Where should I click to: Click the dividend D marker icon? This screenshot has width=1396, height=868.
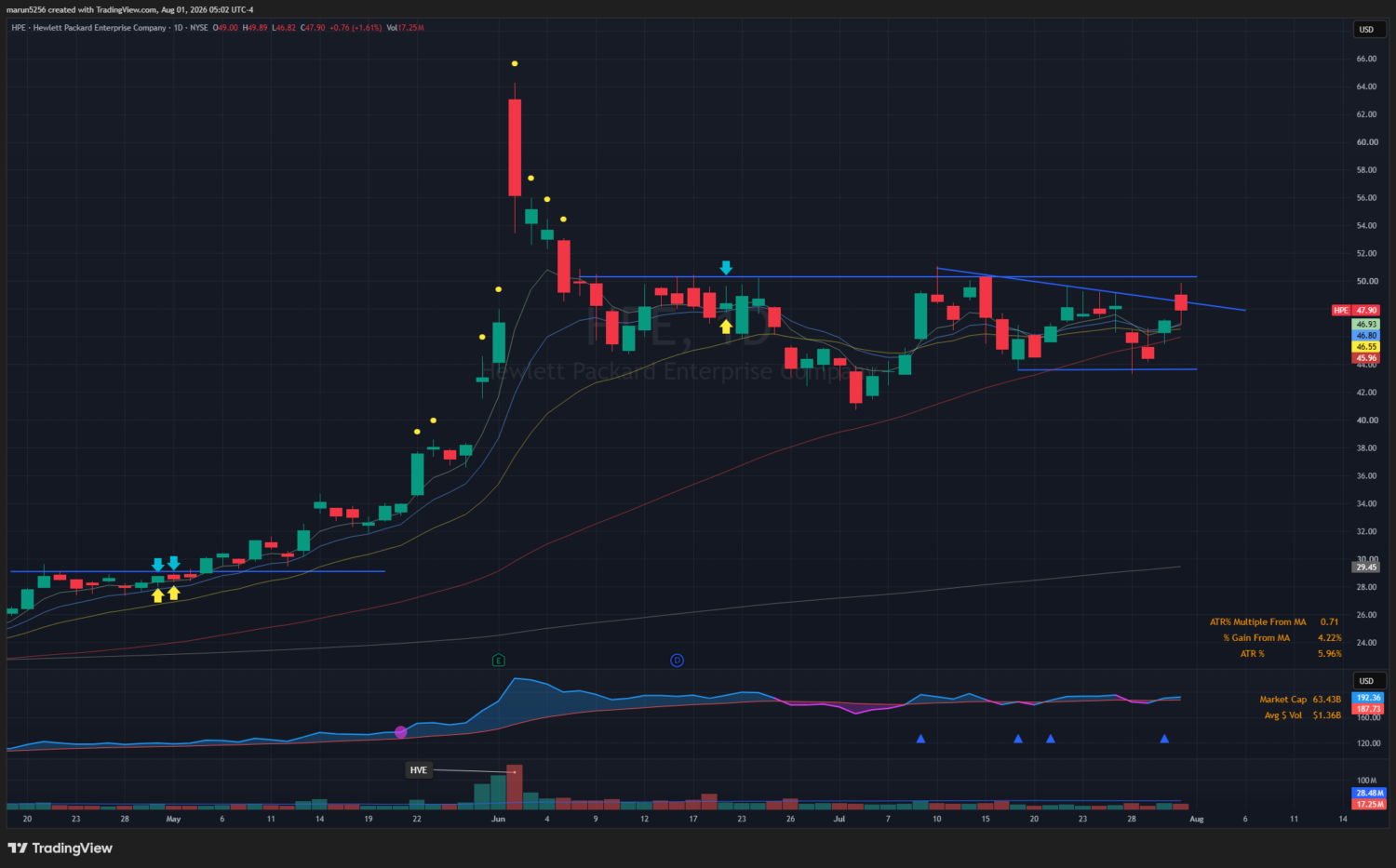(678, 661)
